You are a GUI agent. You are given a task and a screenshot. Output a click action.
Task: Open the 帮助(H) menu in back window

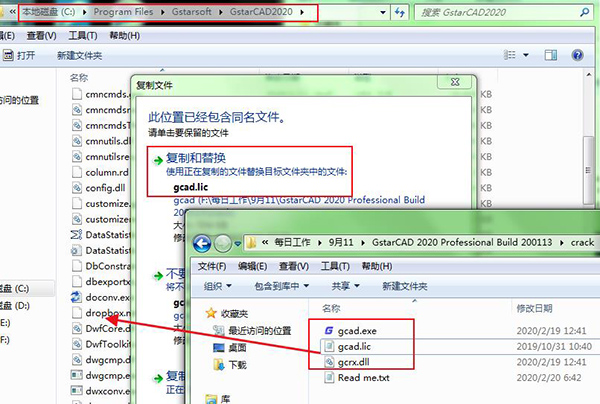click(124, 36)
